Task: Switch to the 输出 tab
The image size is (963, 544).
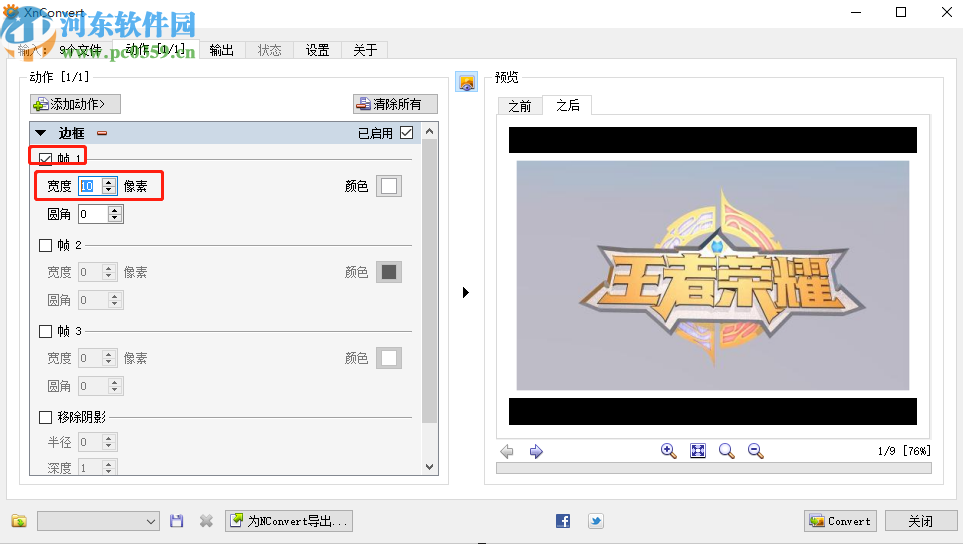Action: click(222, 50)
